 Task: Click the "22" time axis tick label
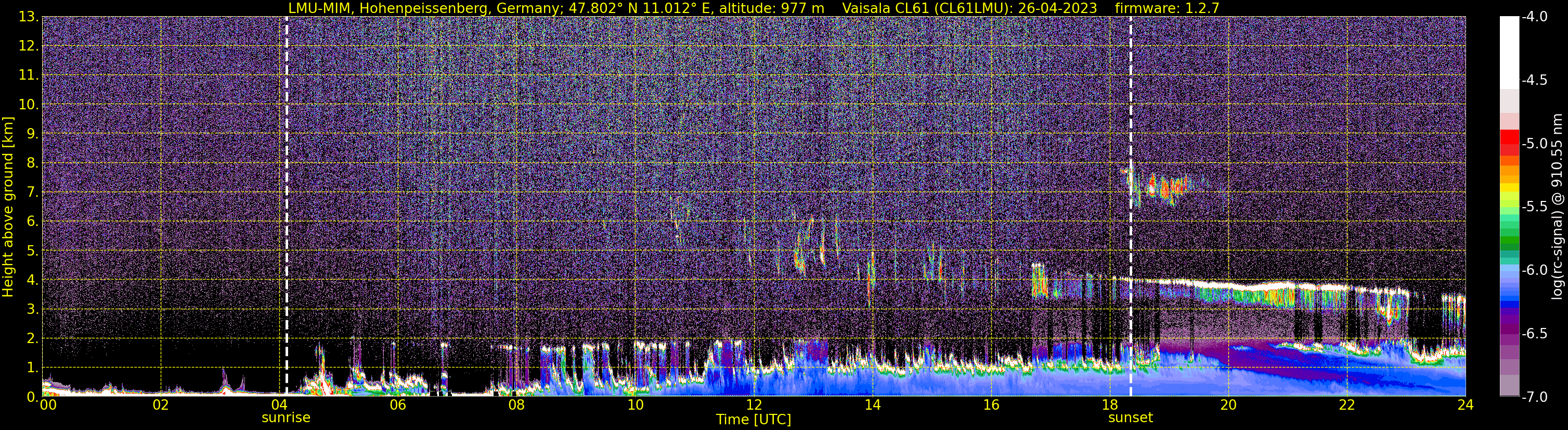click(1347, 405)
